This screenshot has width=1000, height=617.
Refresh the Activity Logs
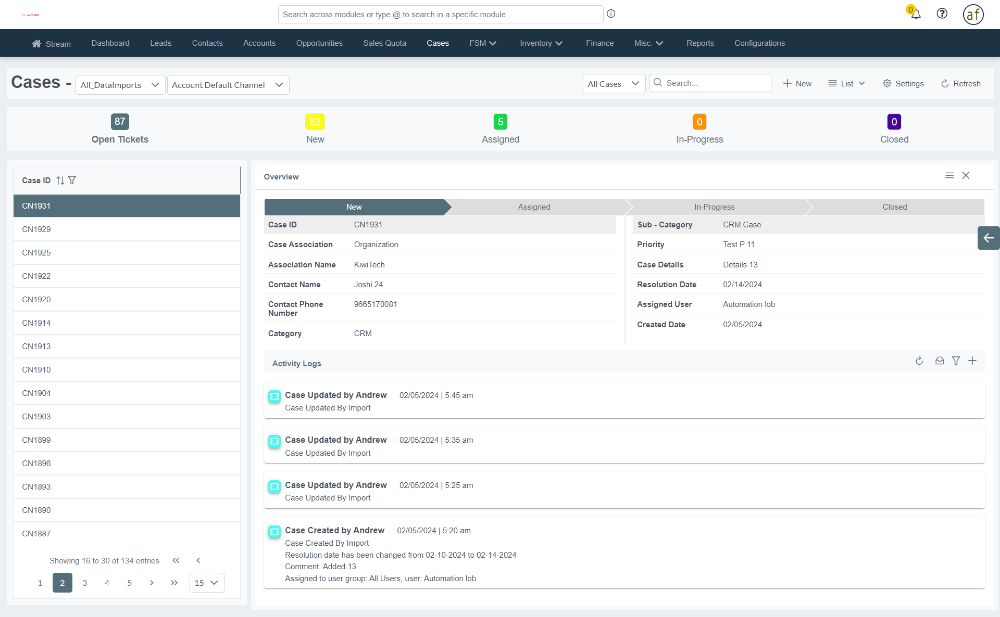pyautogui.click(x=919, y=361)
